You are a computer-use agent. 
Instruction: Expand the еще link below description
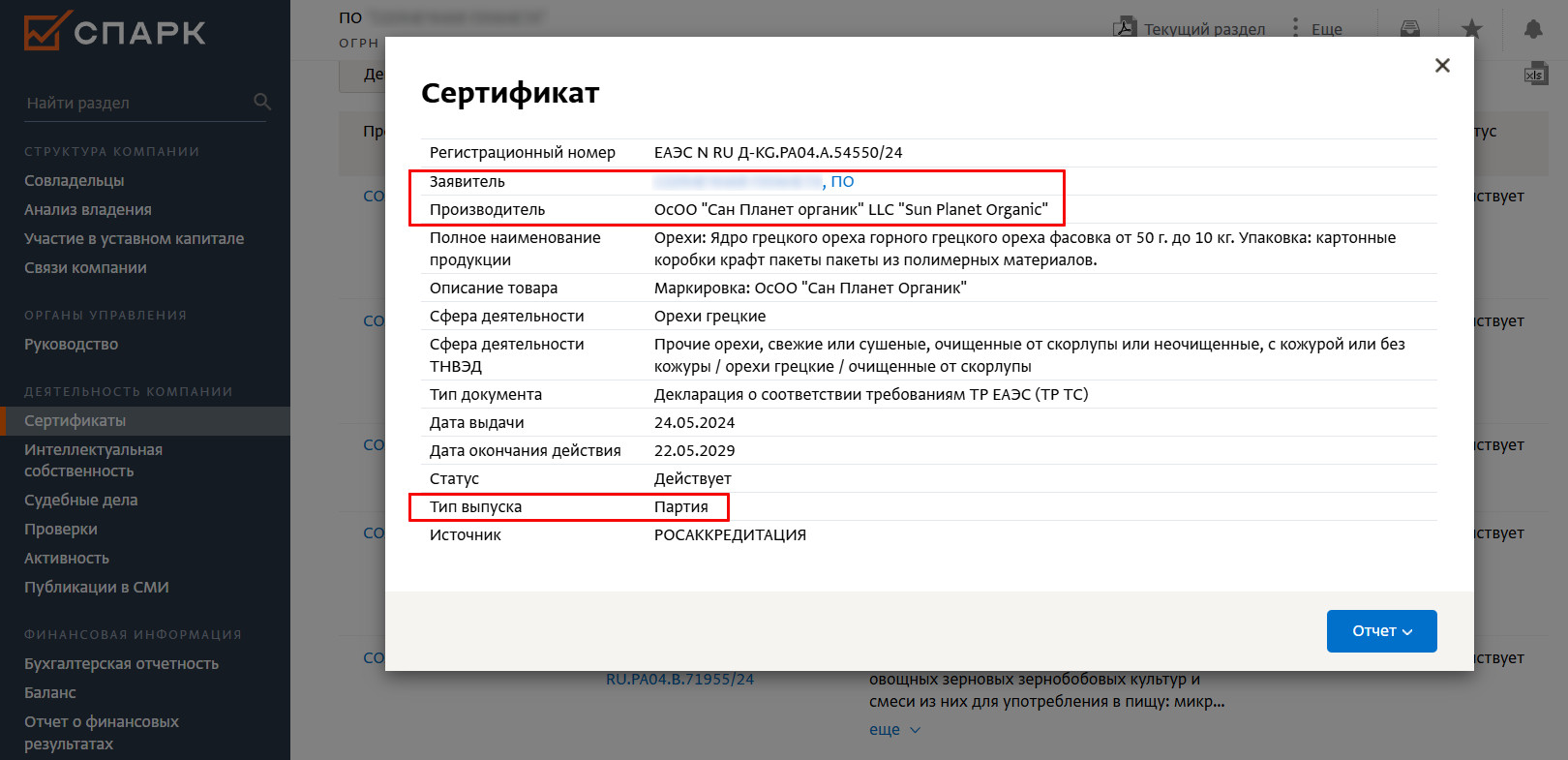pyautogui.click(x=893, y=729)
